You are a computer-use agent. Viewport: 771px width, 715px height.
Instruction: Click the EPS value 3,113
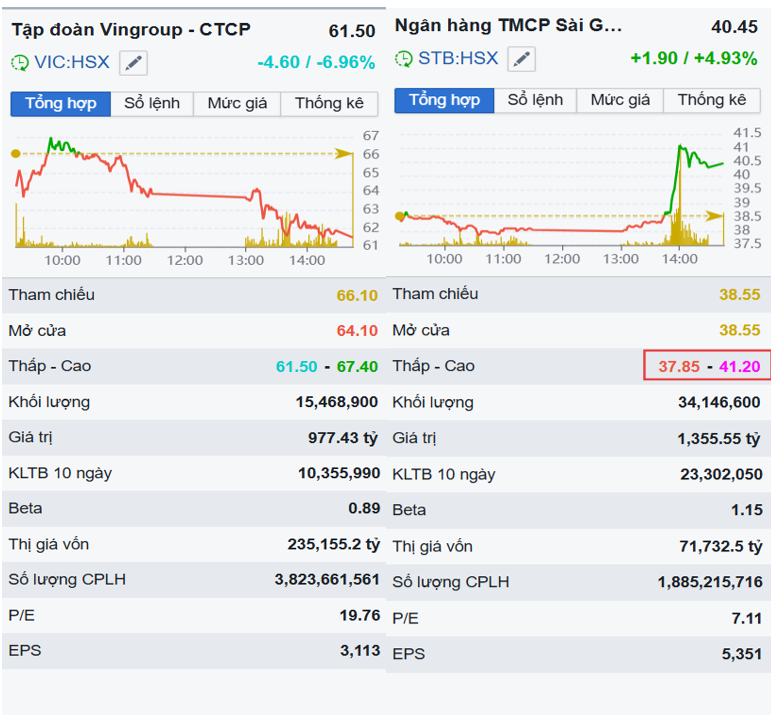pos(360,651)
